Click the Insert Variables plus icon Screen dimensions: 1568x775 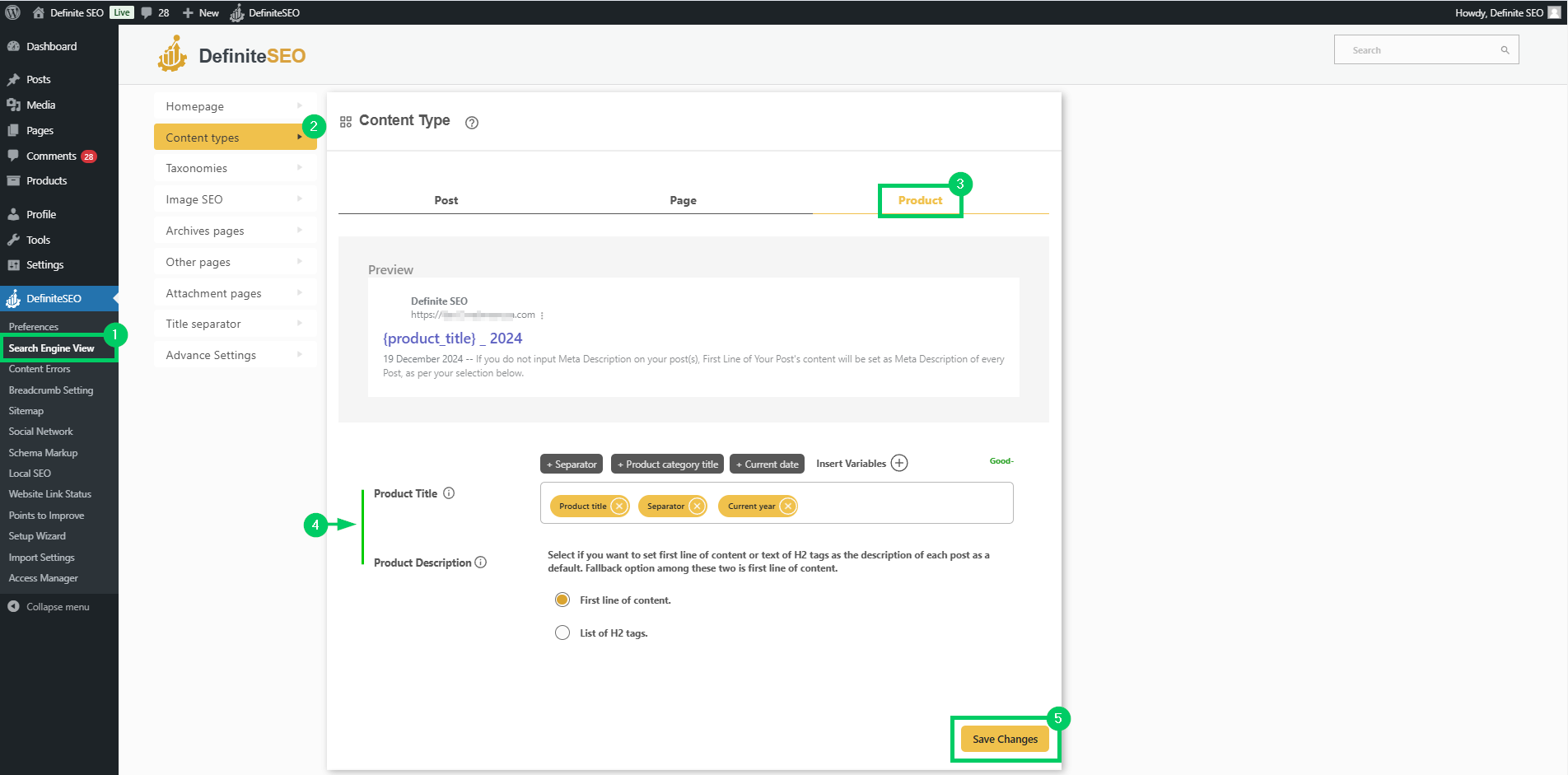point(899,463)
